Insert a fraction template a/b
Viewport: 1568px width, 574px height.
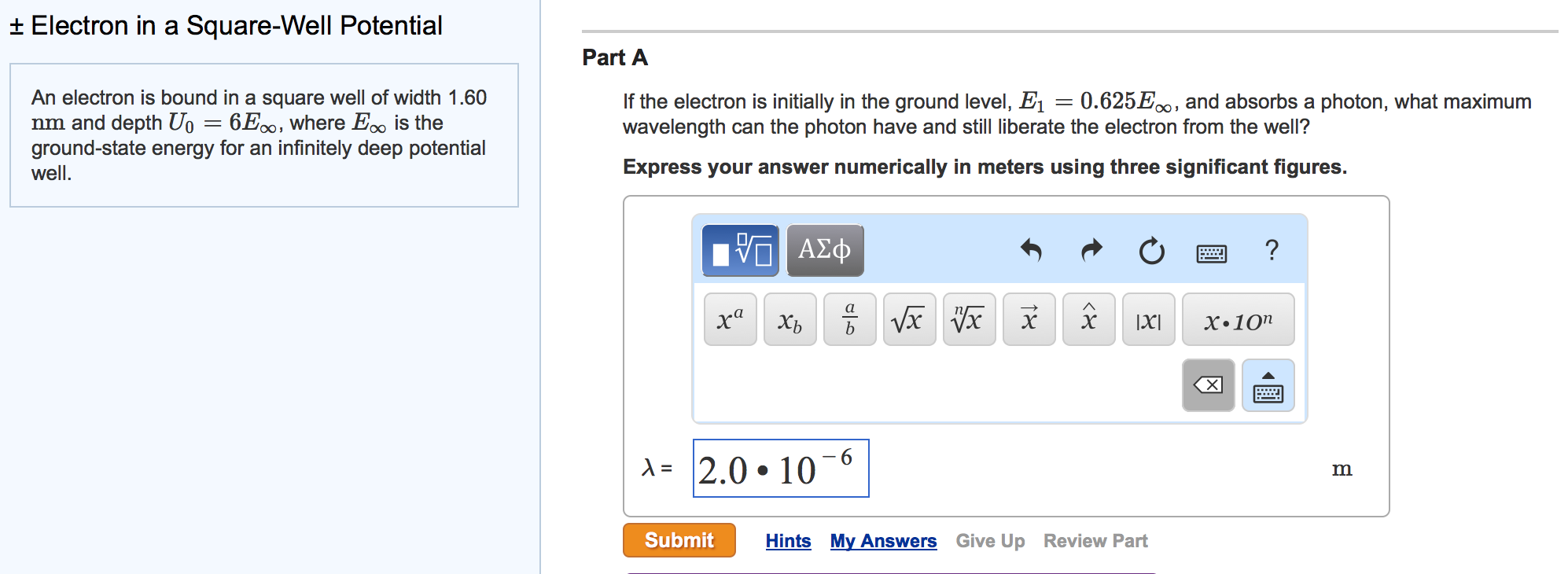(849, 318)
